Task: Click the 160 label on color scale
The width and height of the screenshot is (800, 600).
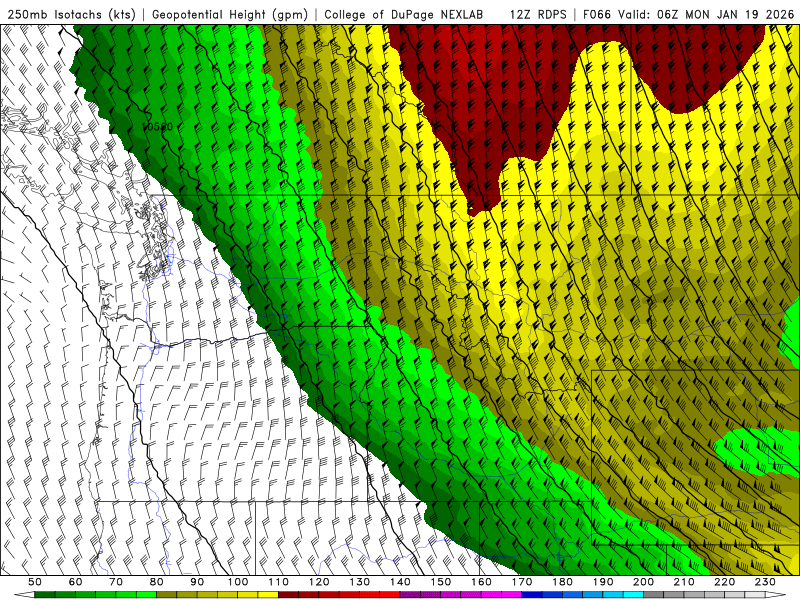Action: (481, 582)
